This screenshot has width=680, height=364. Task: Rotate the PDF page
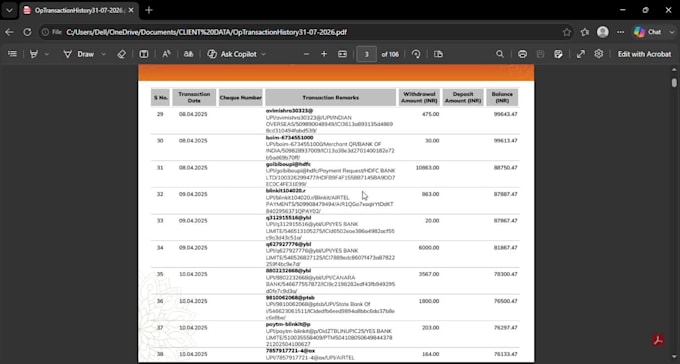pyautogui.click(x=416, y=54)
